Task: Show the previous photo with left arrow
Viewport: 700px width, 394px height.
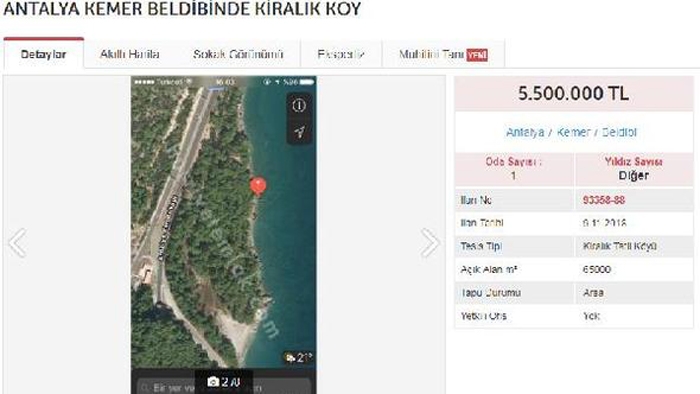Action: pyautogui.click(x=17, y=243)
